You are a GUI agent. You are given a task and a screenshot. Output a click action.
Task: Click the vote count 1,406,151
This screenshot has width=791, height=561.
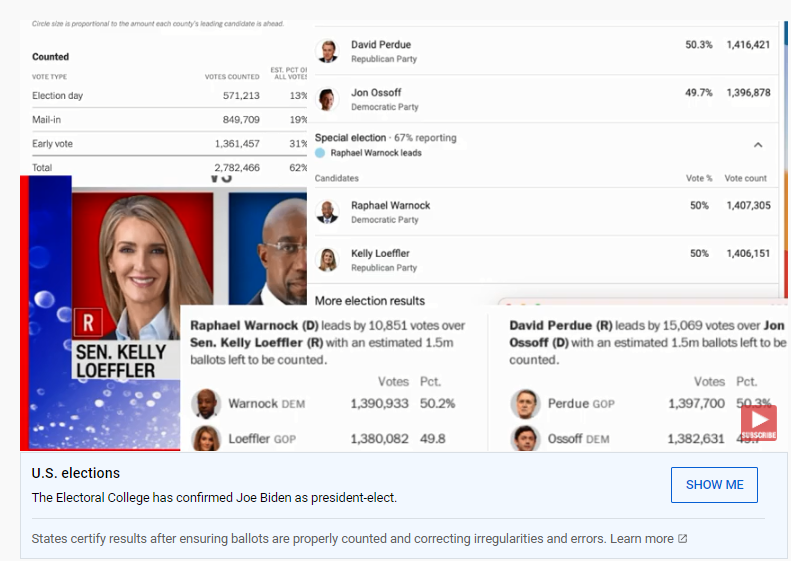point(748,253)
